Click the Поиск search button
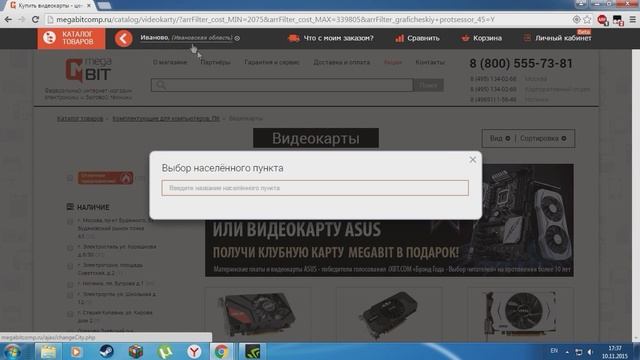The width and height of the screenshot is (640, 360). tap(428, 85)
